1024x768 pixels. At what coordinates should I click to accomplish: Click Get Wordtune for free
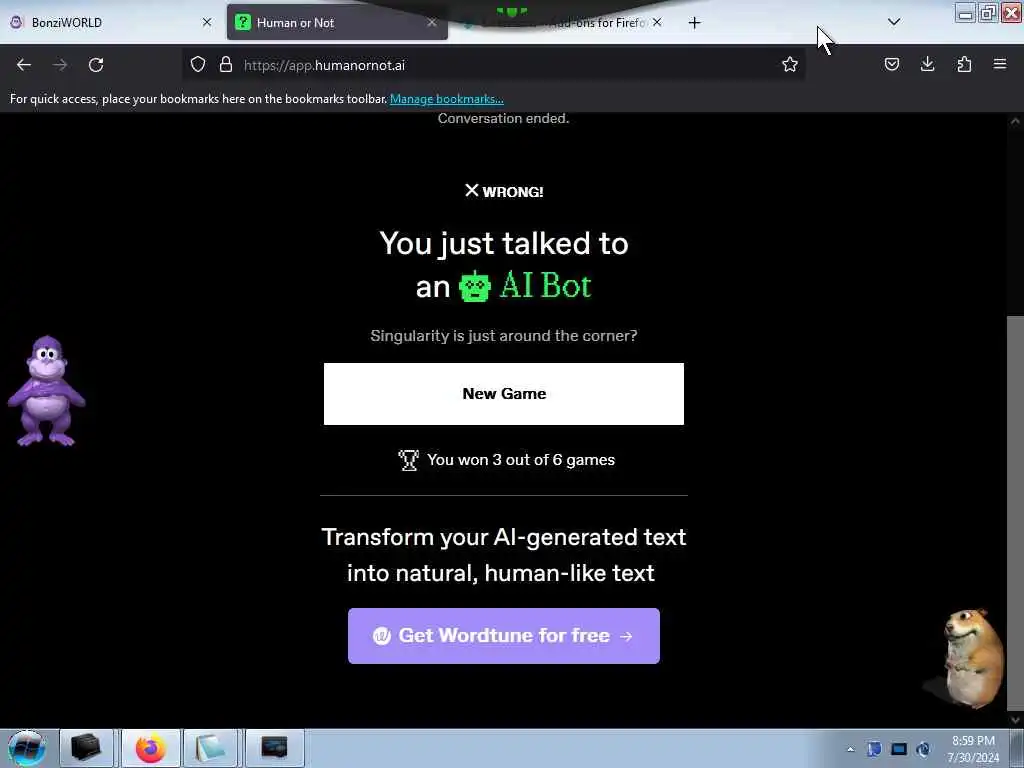tap(504, 635)
